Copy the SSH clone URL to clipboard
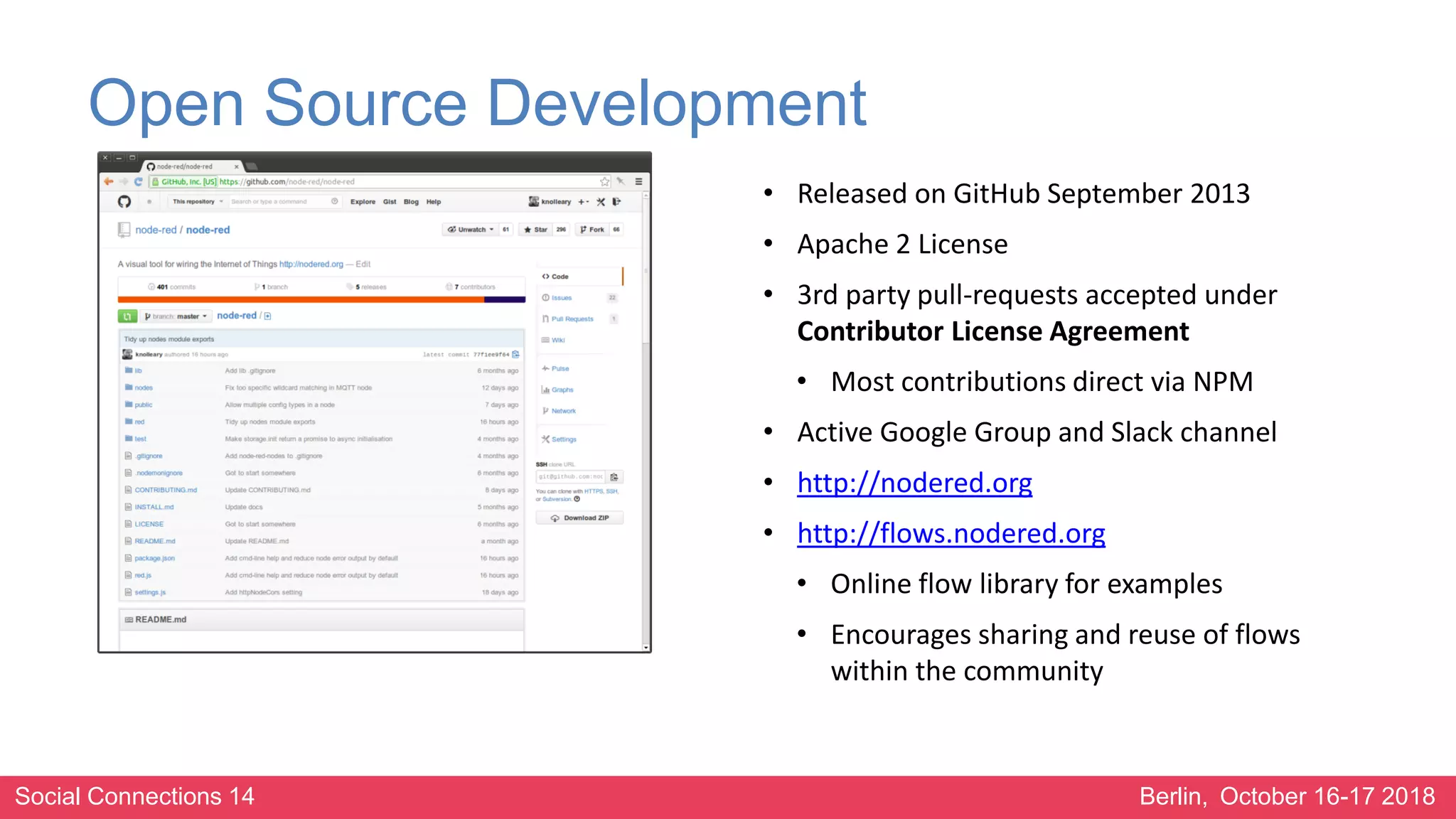Image resolution: width=1456 pixels, height=819 pixels. pyautogui.click(x=614, y=477)
